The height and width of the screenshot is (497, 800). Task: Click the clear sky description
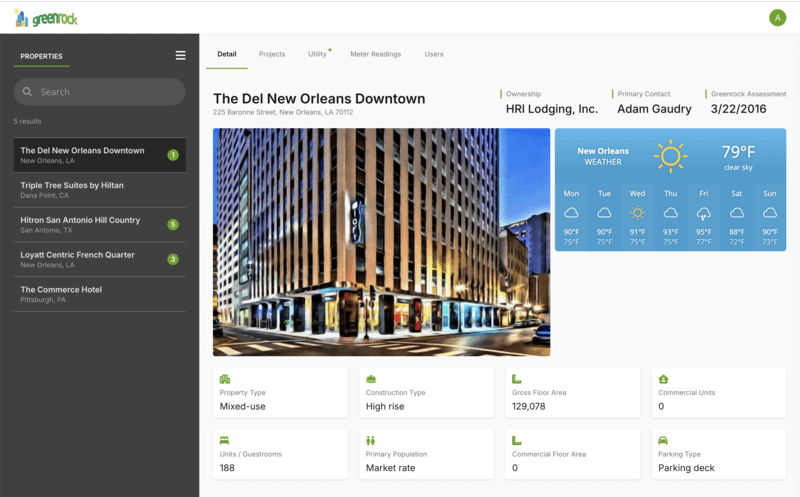(738, 167)
